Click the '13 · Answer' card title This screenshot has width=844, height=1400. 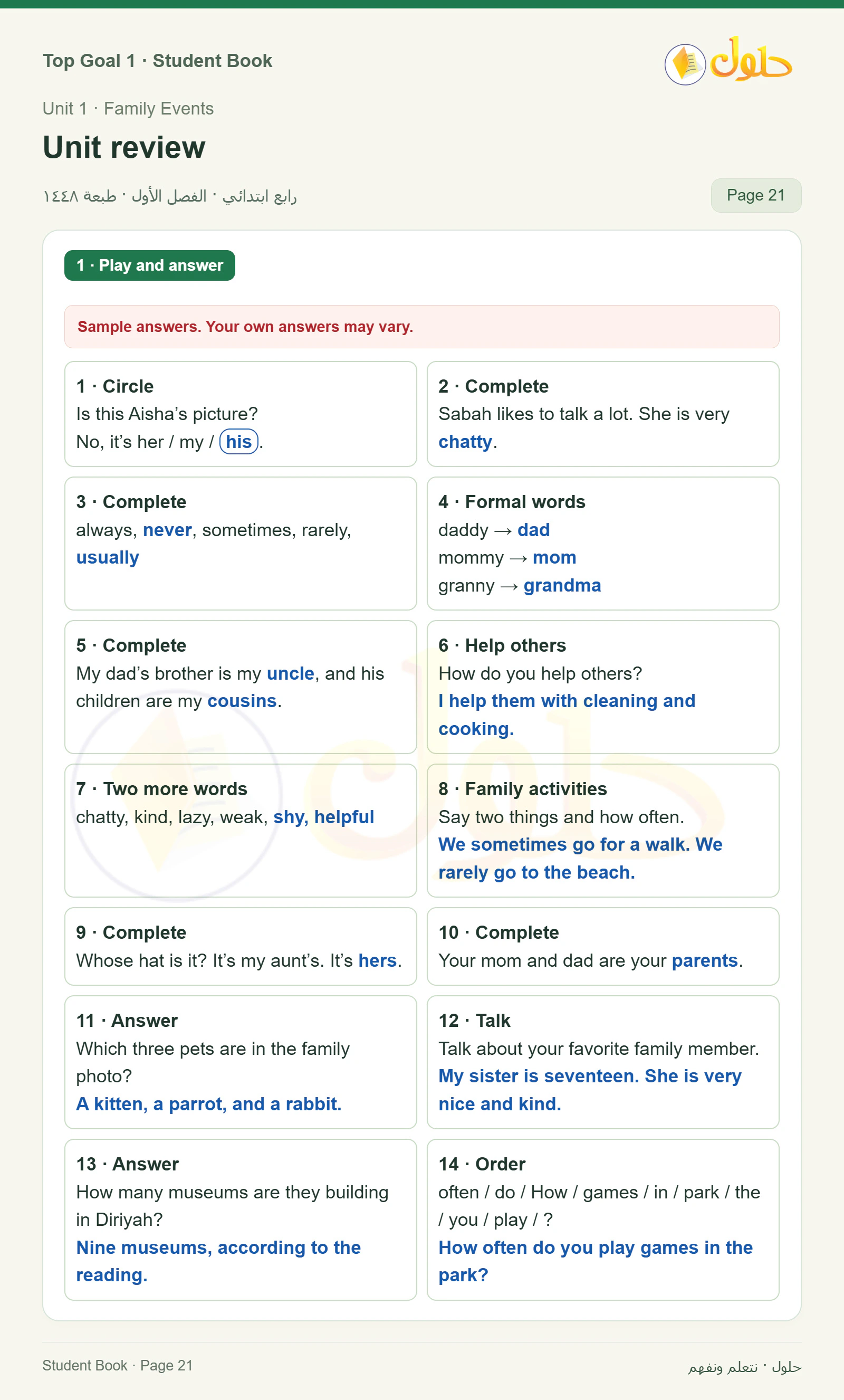127,1165
